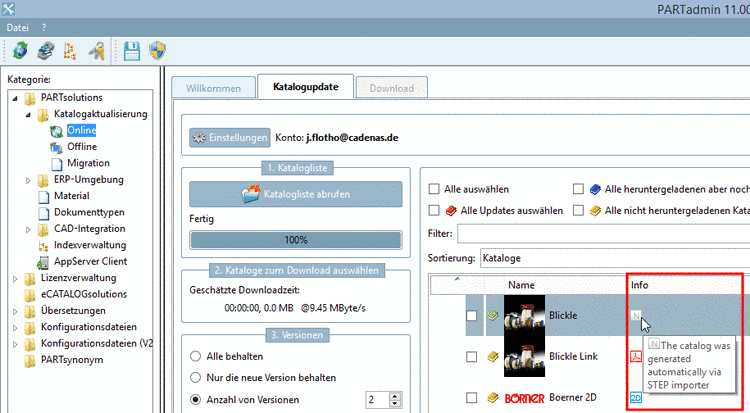This screenshot has width=750, height=413.
Task: Click the server icon beside AppServer Client
Action: (x=43, y=262)
